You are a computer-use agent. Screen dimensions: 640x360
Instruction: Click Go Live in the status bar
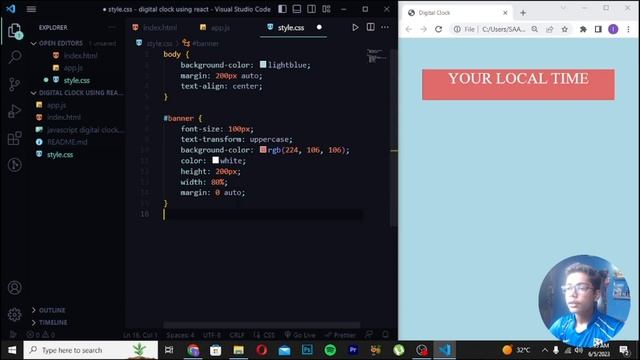(300, 335)
